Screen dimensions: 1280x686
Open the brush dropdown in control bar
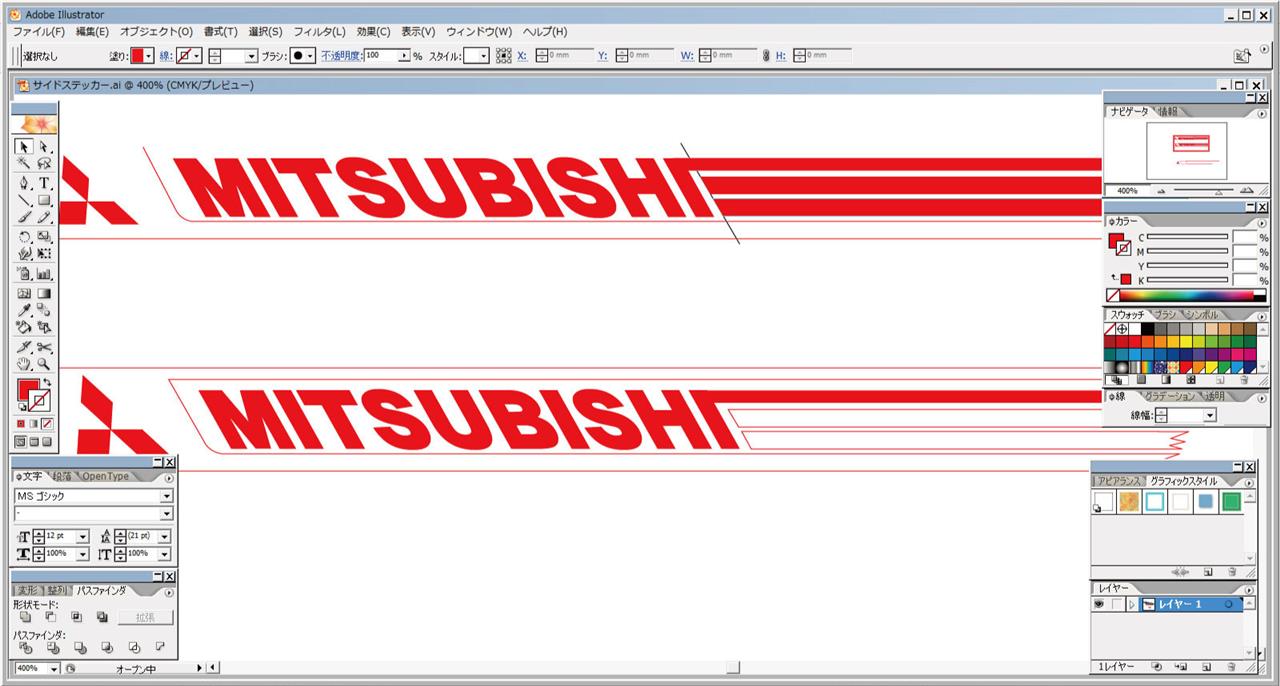tap(310, 56)
